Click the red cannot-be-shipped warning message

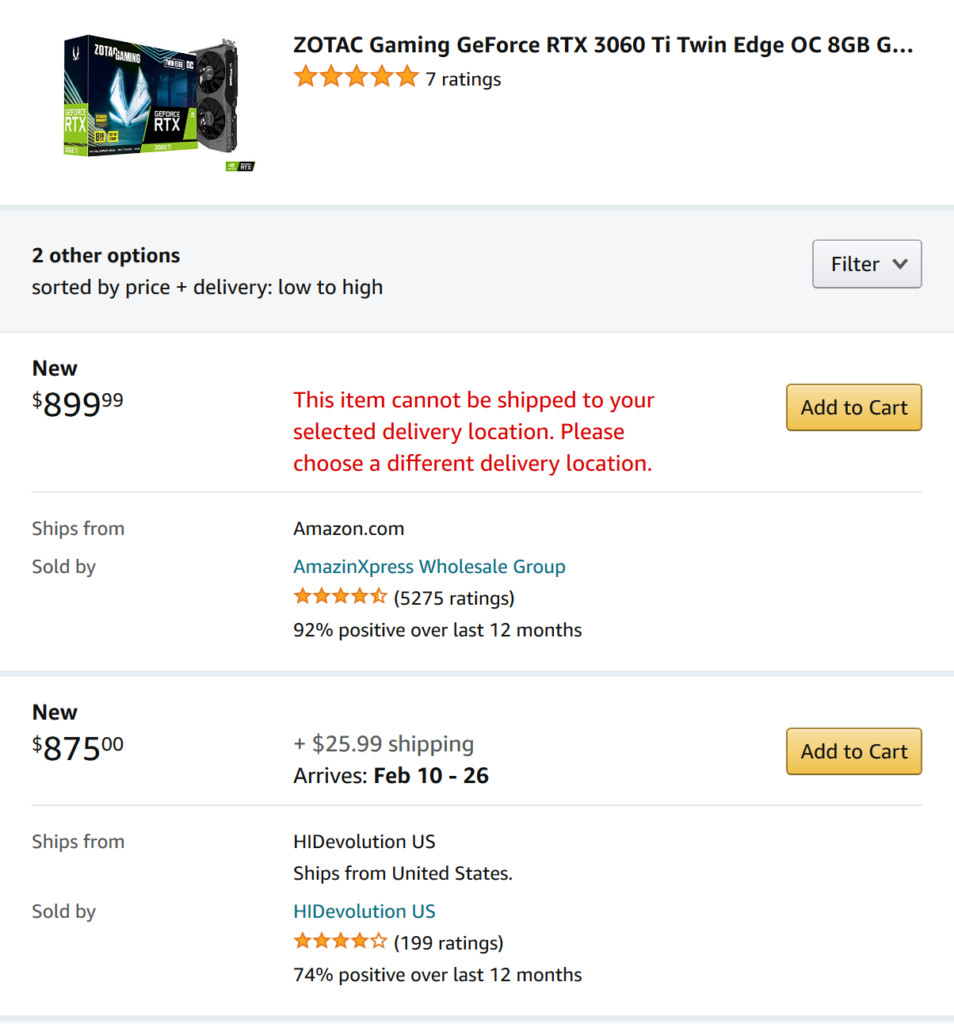coord(474,432)
